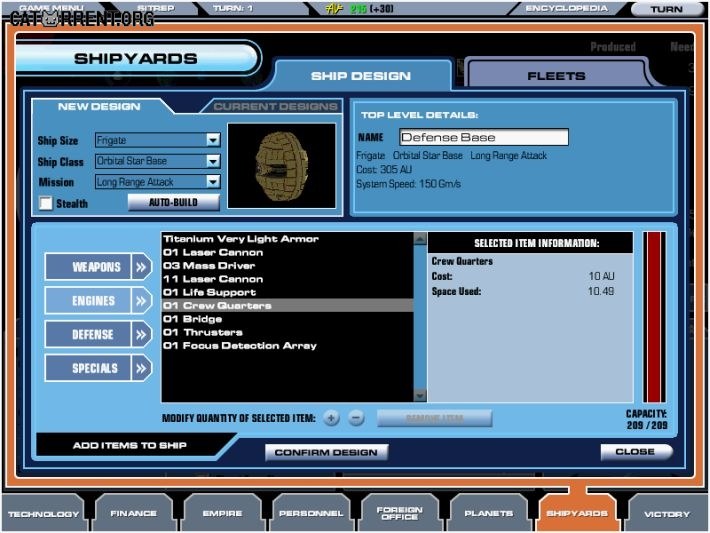Increase selected item quantity with plus icon

click(331, 418)
